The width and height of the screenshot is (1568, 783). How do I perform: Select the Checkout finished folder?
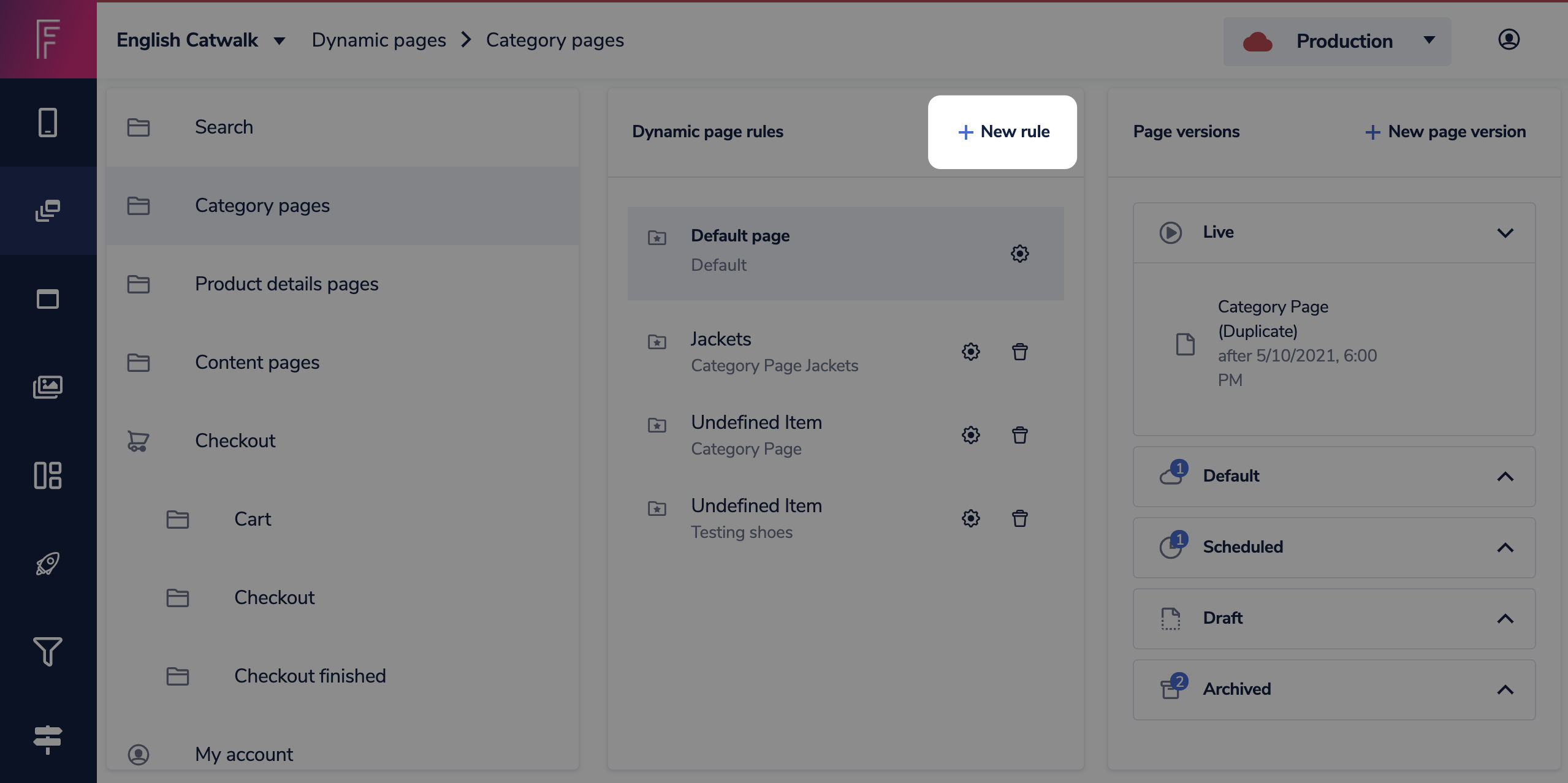310,676
